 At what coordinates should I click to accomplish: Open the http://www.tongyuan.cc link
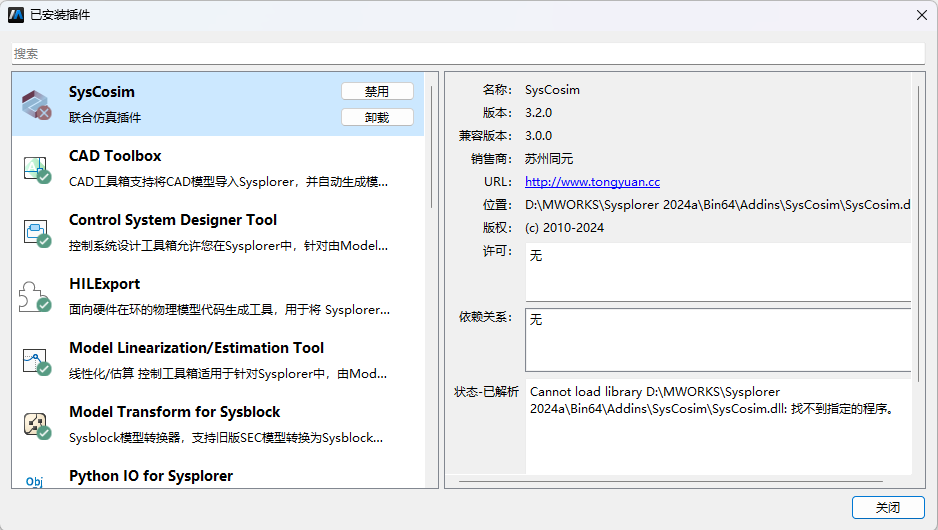[592, 182]
